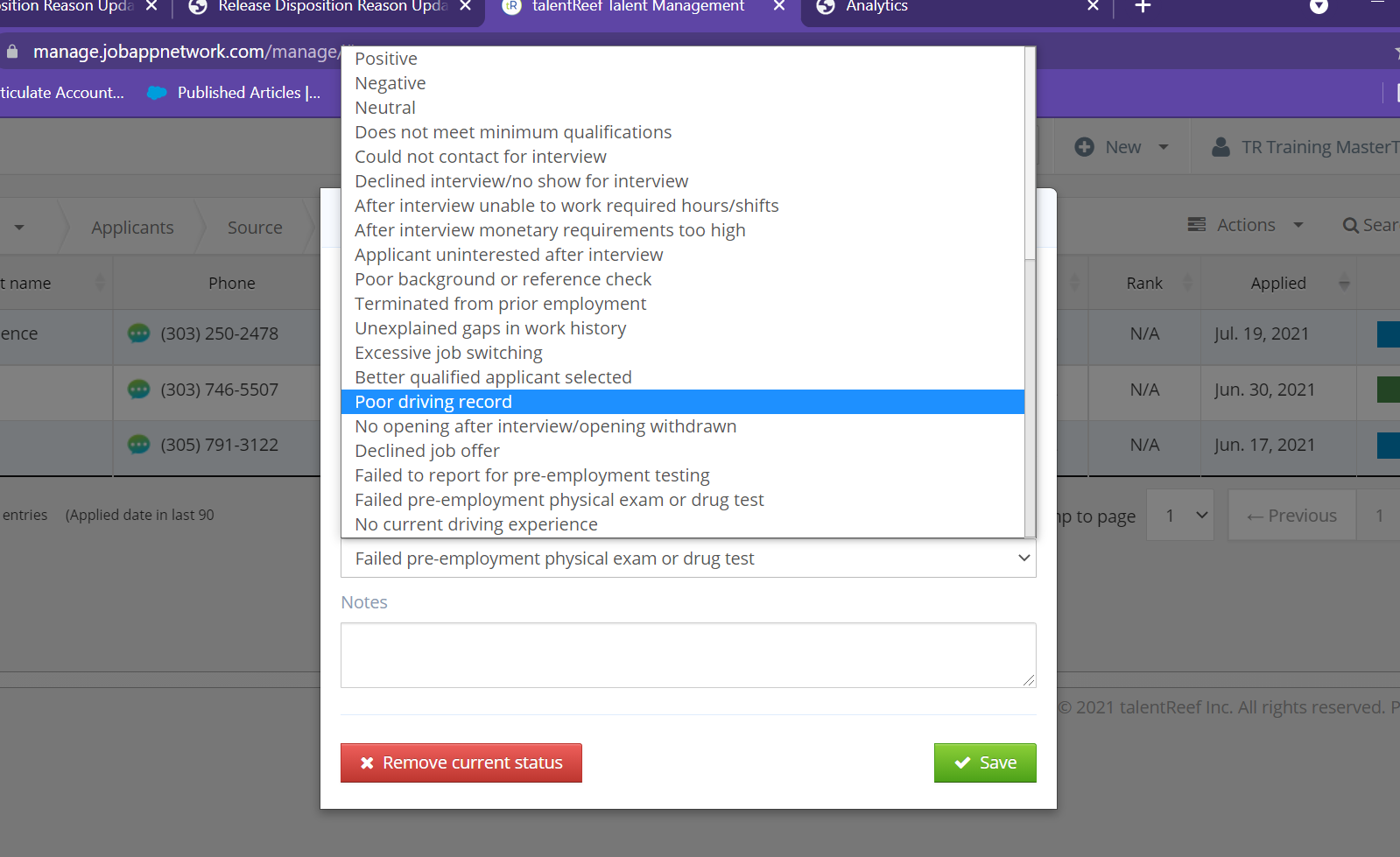Click the Save button
Image resolution: width=1400 pixels, height=857 pixels.
coord(985,762)
